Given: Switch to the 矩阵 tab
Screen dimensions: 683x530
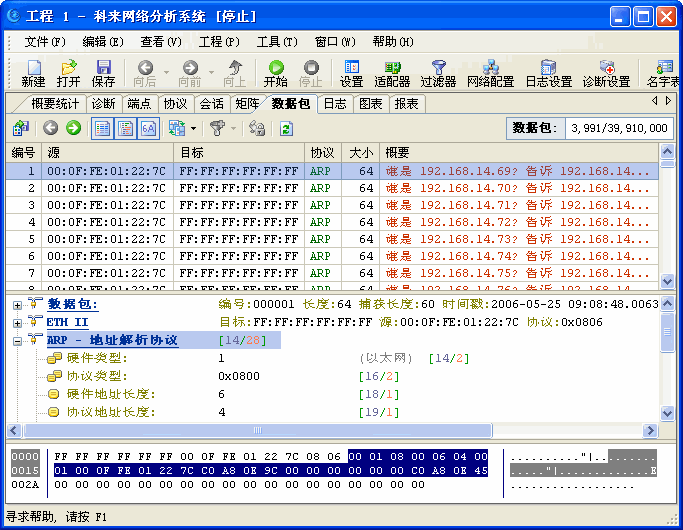Looking at the screenshot, I should point(247,104).
